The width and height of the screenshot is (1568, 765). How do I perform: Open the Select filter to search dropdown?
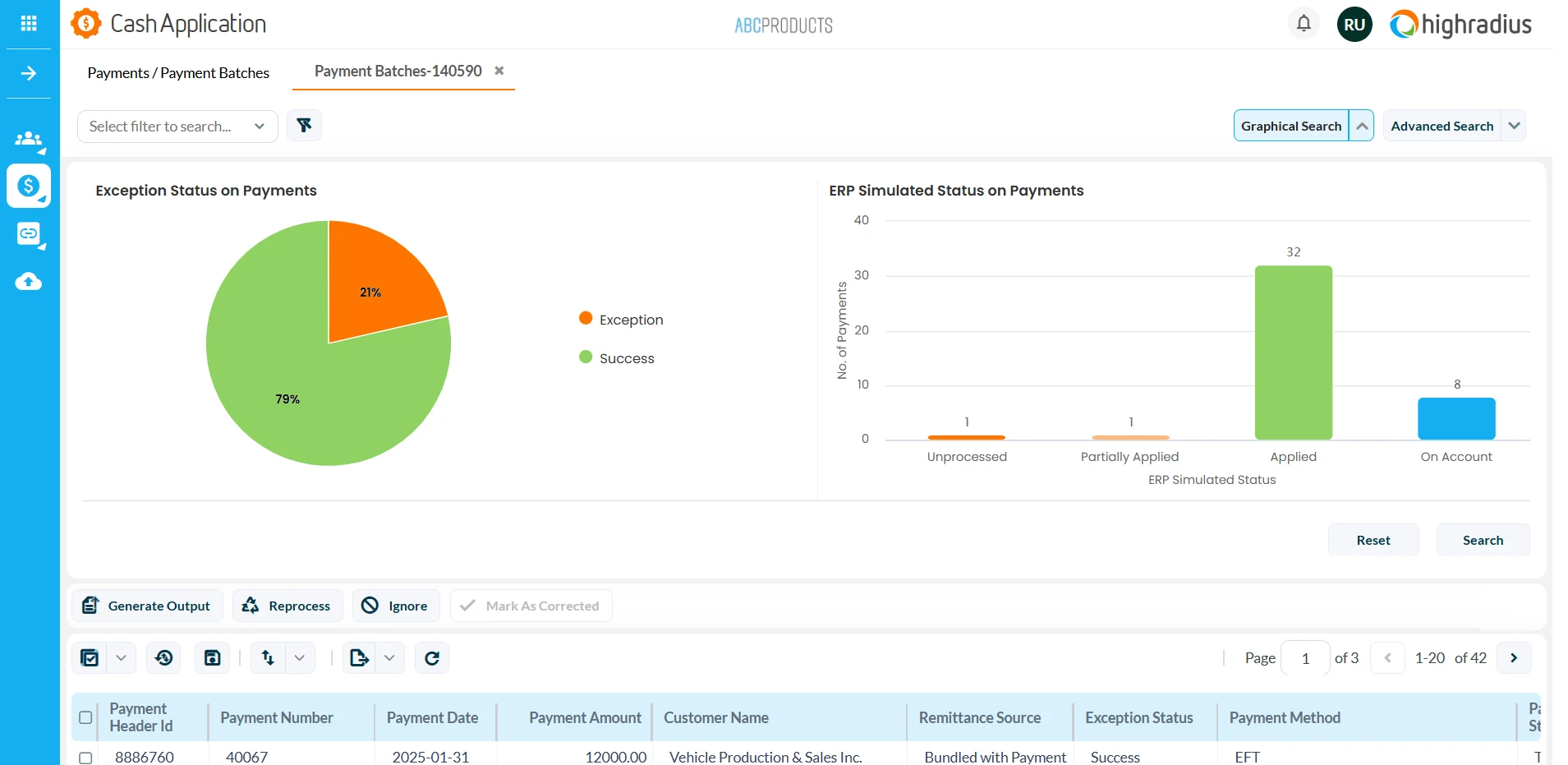coord(177,127)
